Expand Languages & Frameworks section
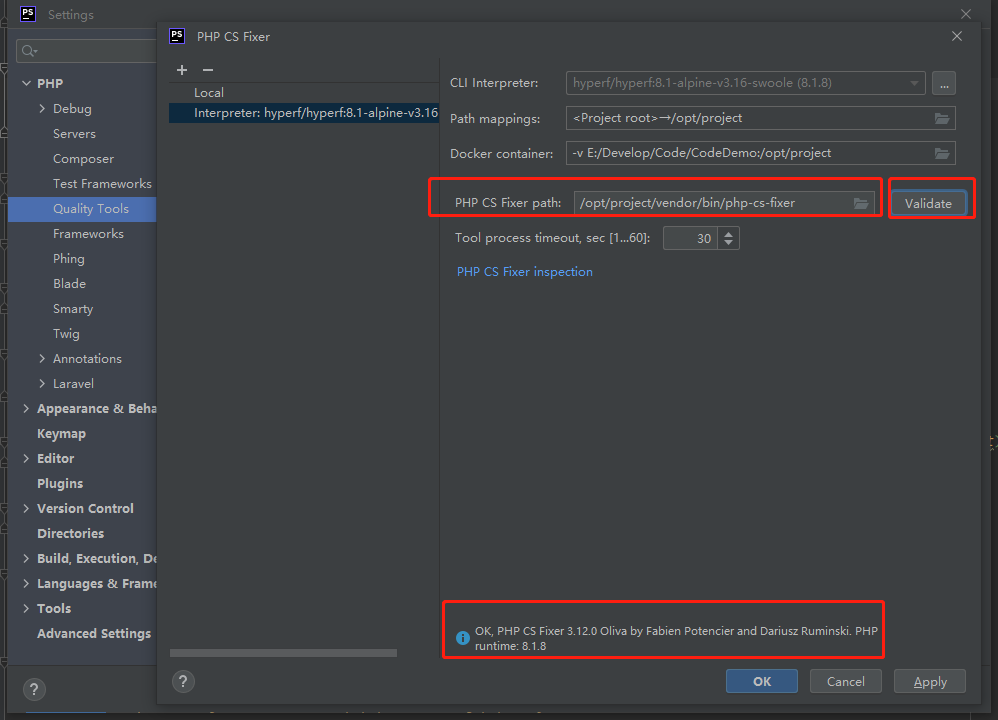This screenshot has width=998, height=720. [26, 583]
